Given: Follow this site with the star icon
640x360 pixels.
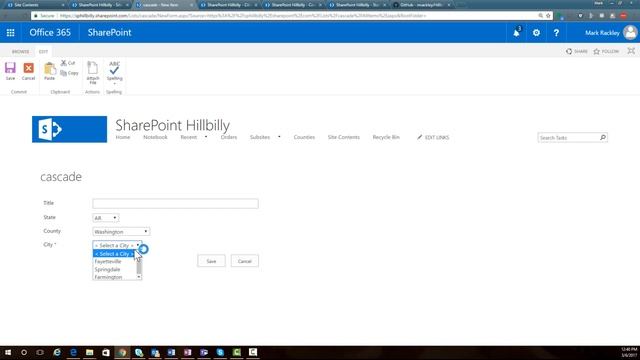Looking at the screenshot, I should [597, 51].
